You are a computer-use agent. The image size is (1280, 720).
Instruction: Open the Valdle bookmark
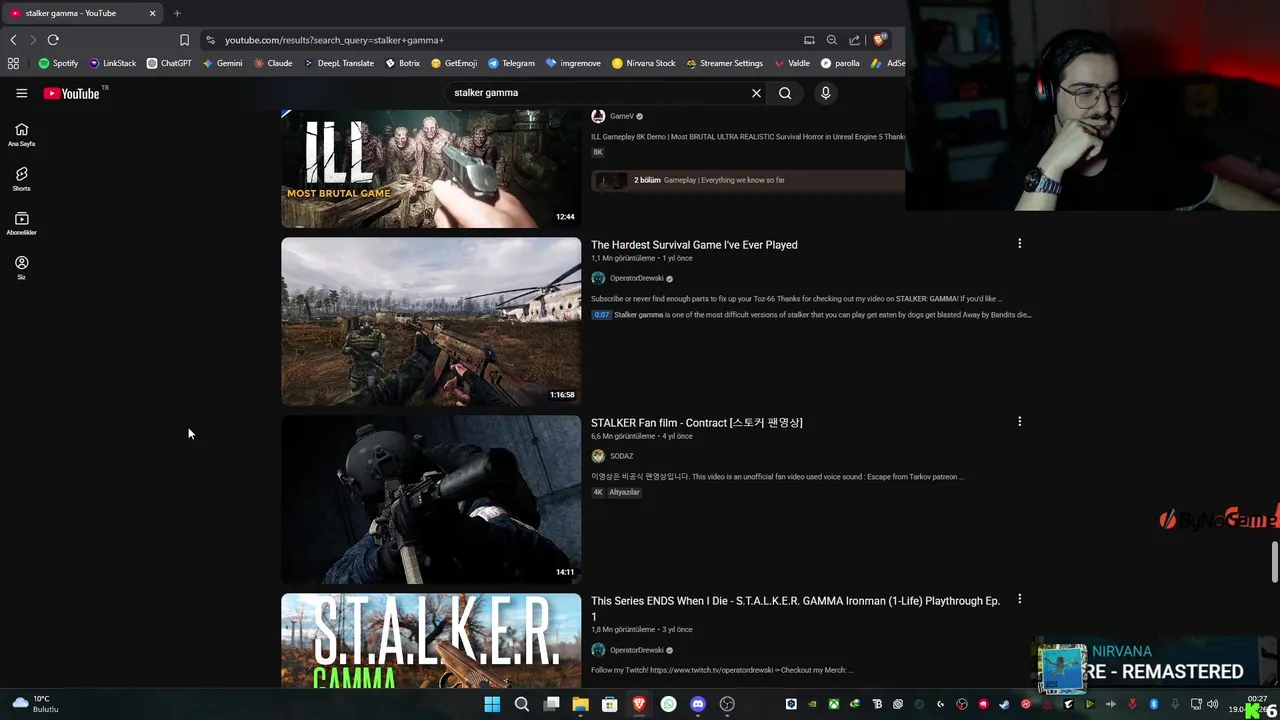click(x=792, y=63)
